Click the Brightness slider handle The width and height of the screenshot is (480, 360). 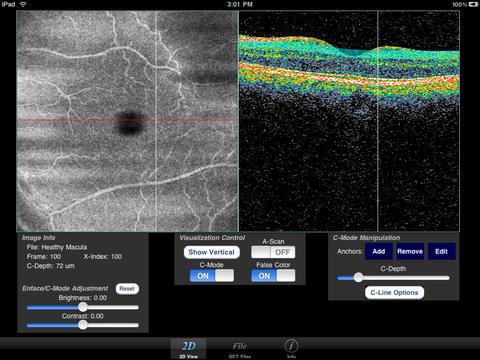pyautogui.click(x=83, y=307)
